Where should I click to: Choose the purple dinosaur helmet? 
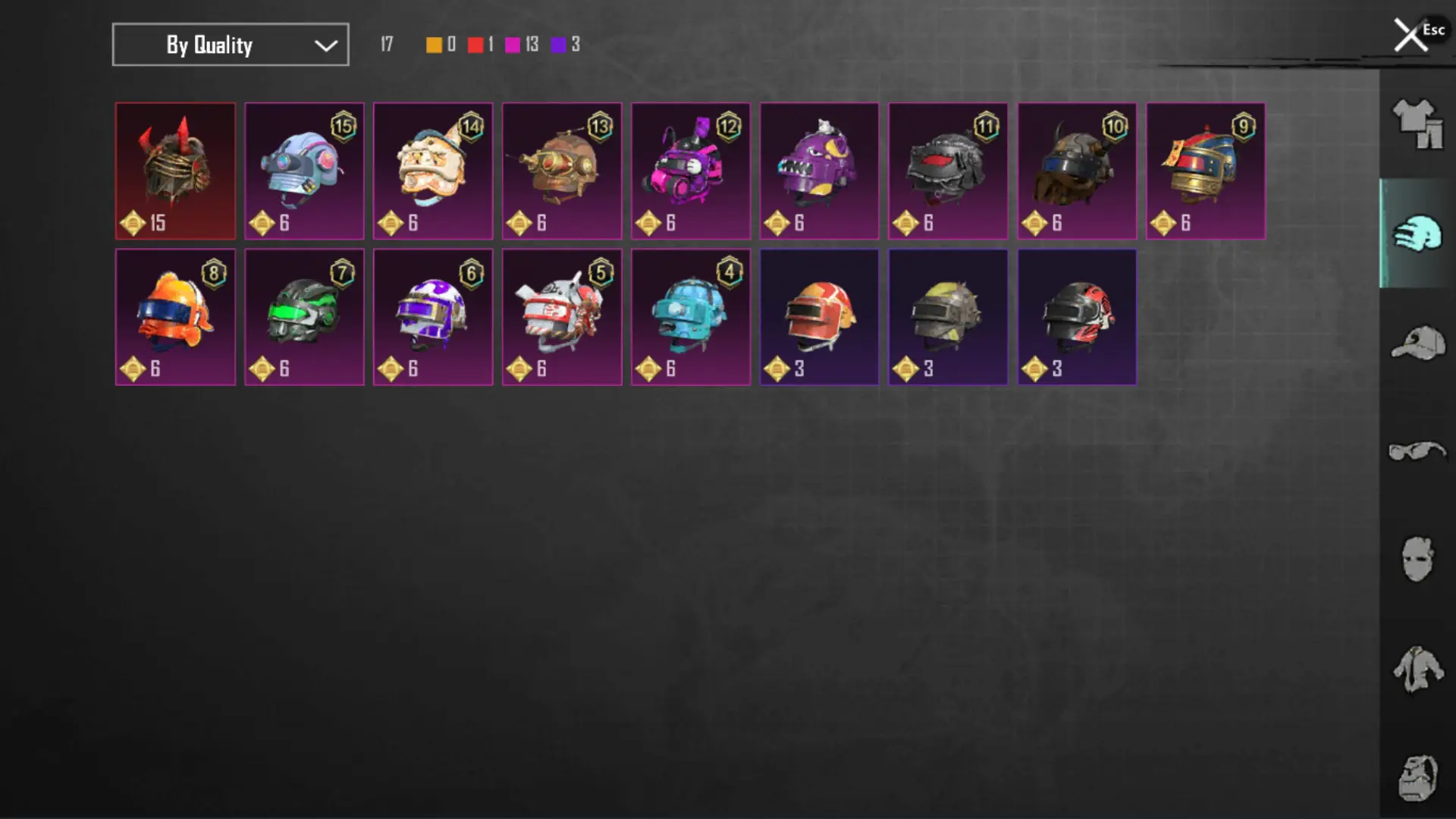[820, 171]
